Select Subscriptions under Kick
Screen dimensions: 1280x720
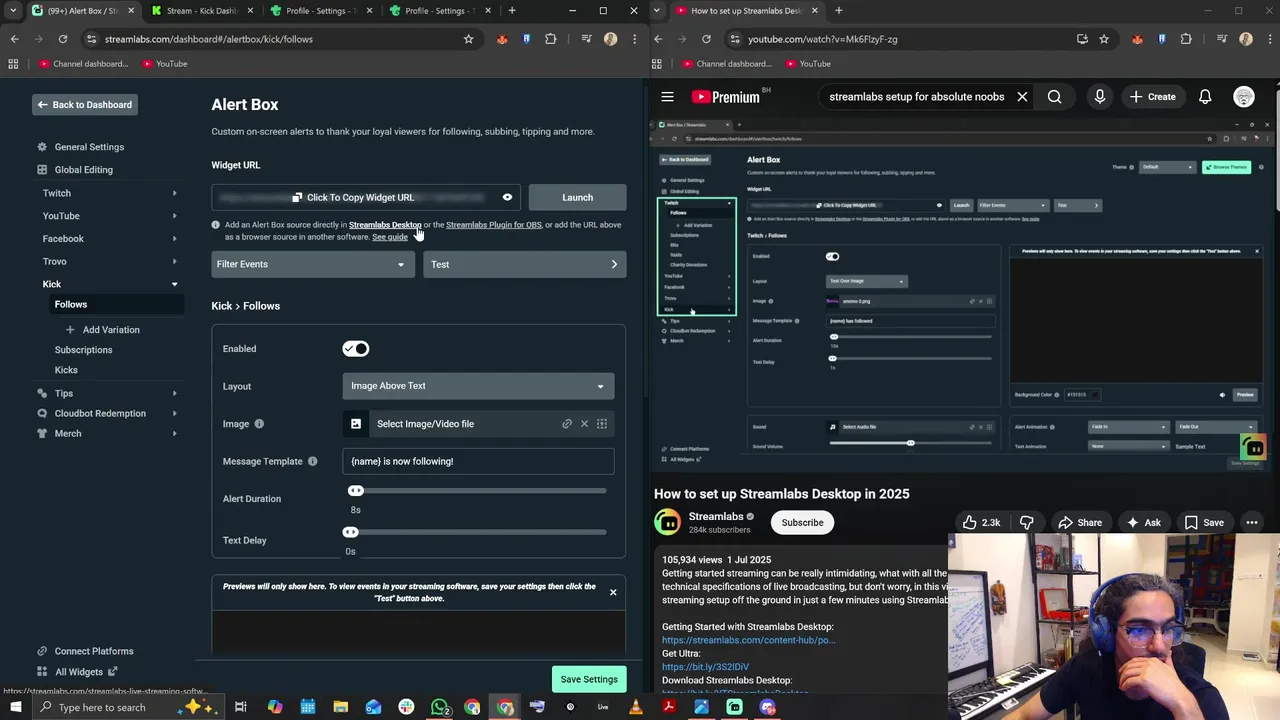pyautogui.click(x=83, y=350)
